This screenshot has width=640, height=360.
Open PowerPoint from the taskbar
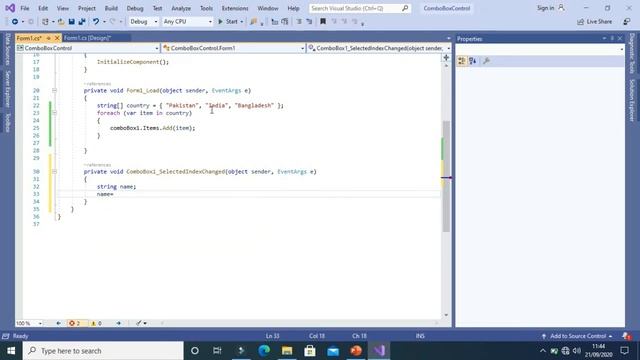click(356, 351)
